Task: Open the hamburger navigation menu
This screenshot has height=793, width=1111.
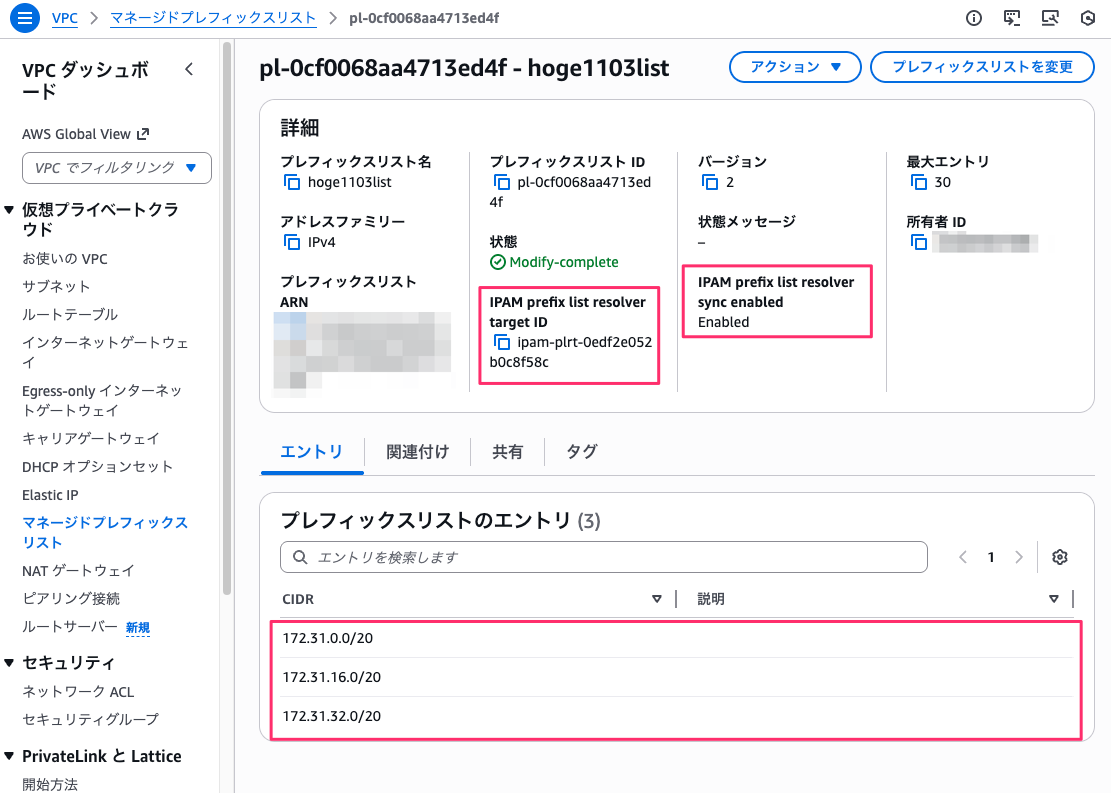Action: tap(24, 17)
